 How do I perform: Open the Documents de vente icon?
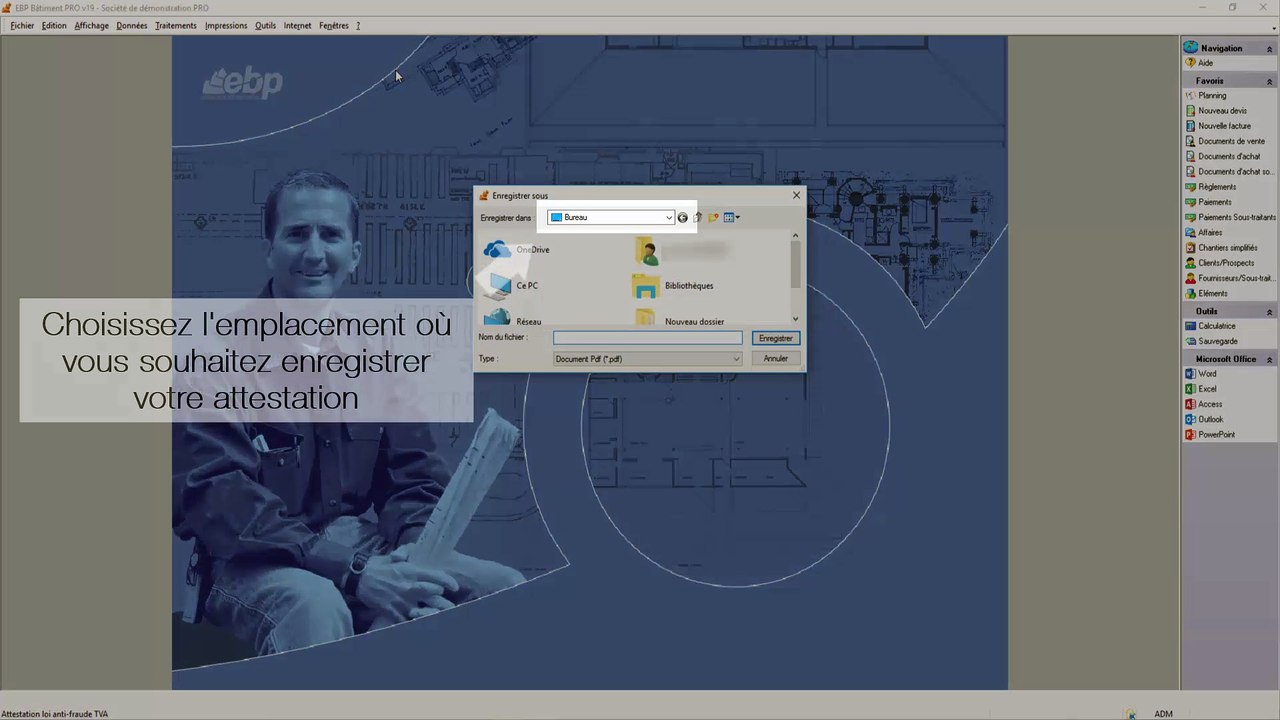coord(1190,141)
